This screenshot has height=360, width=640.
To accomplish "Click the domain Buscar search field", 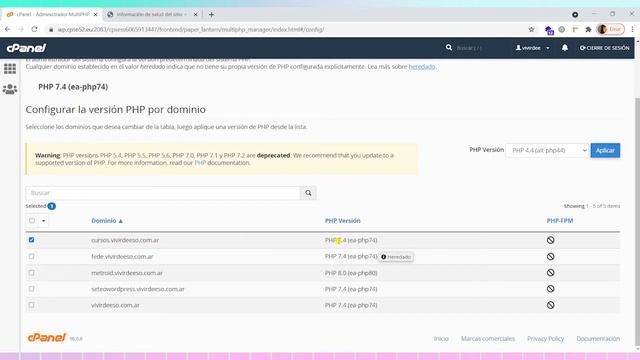I will click(x=163, y=193).
